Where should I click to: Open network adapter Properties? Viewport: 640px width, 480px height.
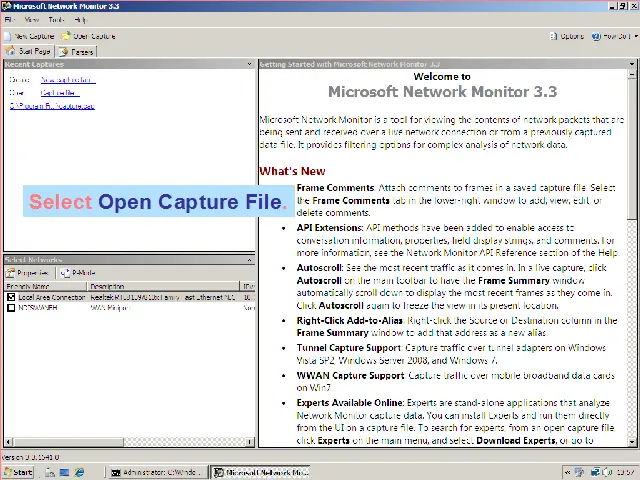pyautogui.click(x=28, y=273)
